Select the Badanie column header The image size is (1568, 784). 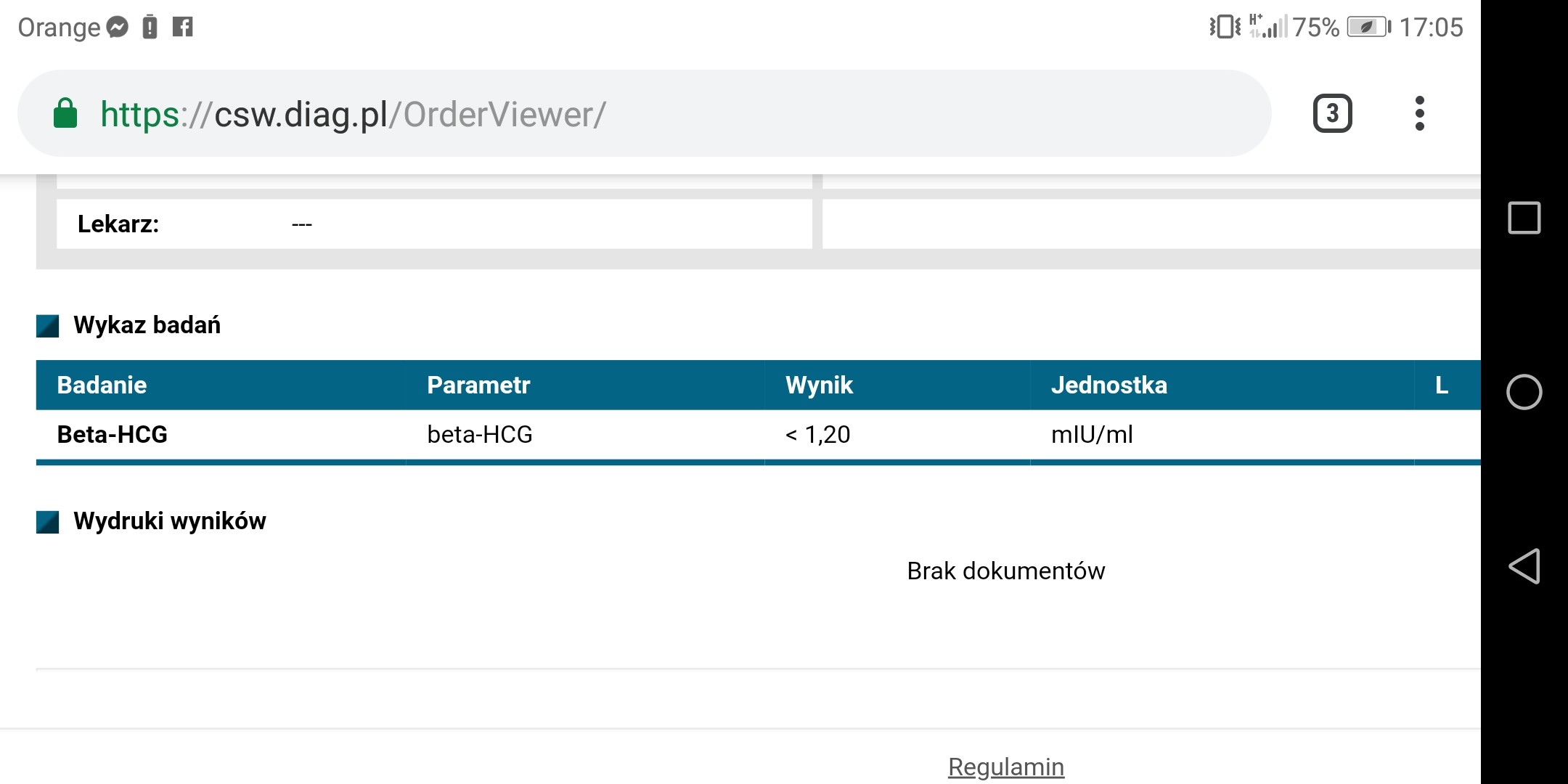[x=102, y=385]
